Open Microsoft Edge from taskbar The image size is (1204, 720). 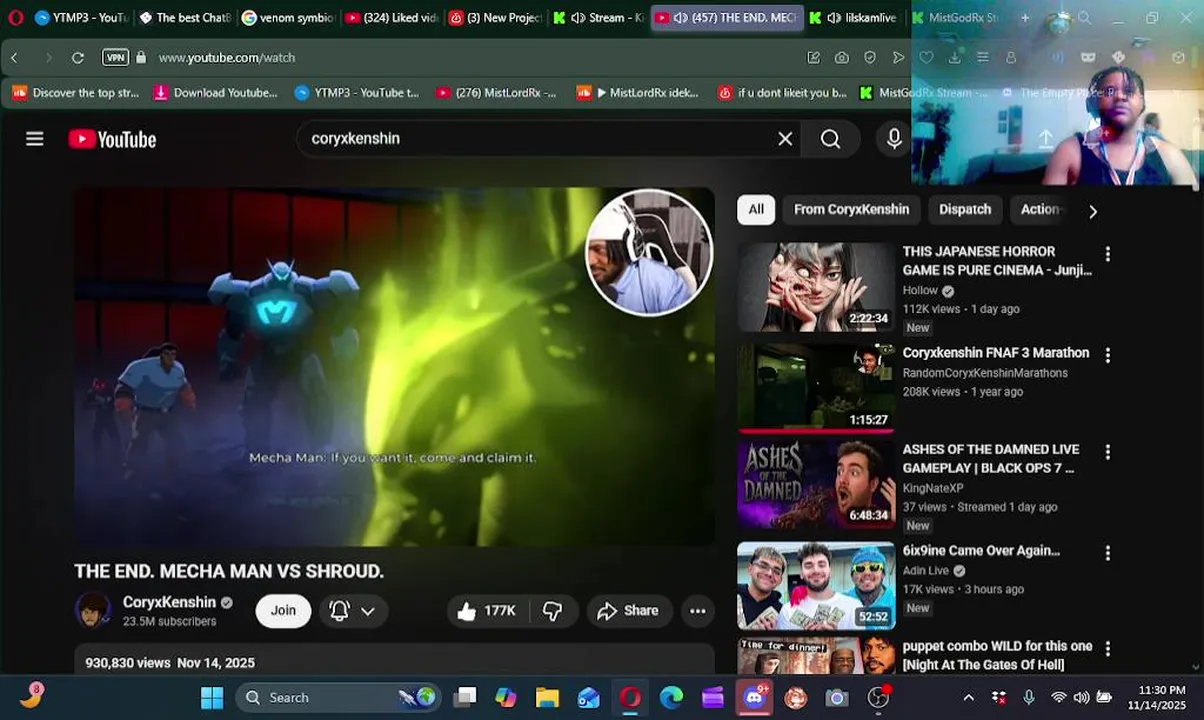(x=671, y=698)
